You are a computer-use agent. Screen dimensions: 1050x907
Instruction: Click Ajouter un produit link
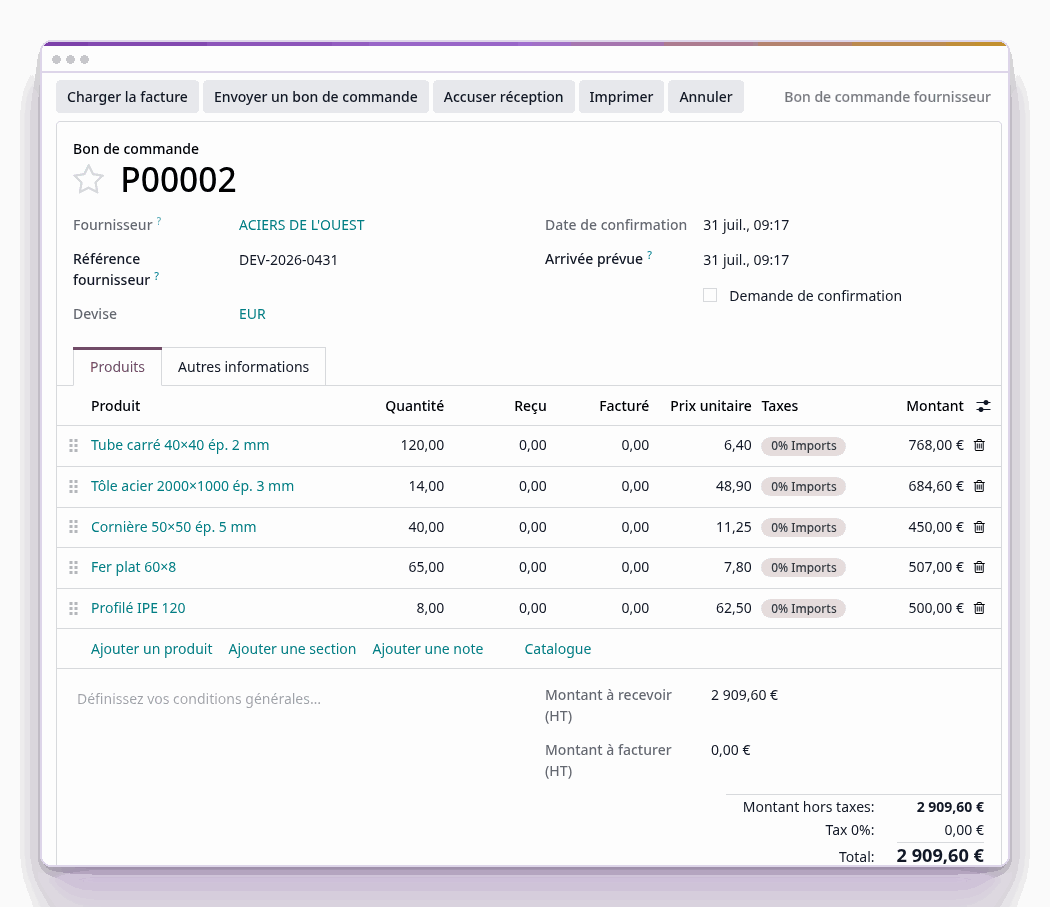(151, 649)
